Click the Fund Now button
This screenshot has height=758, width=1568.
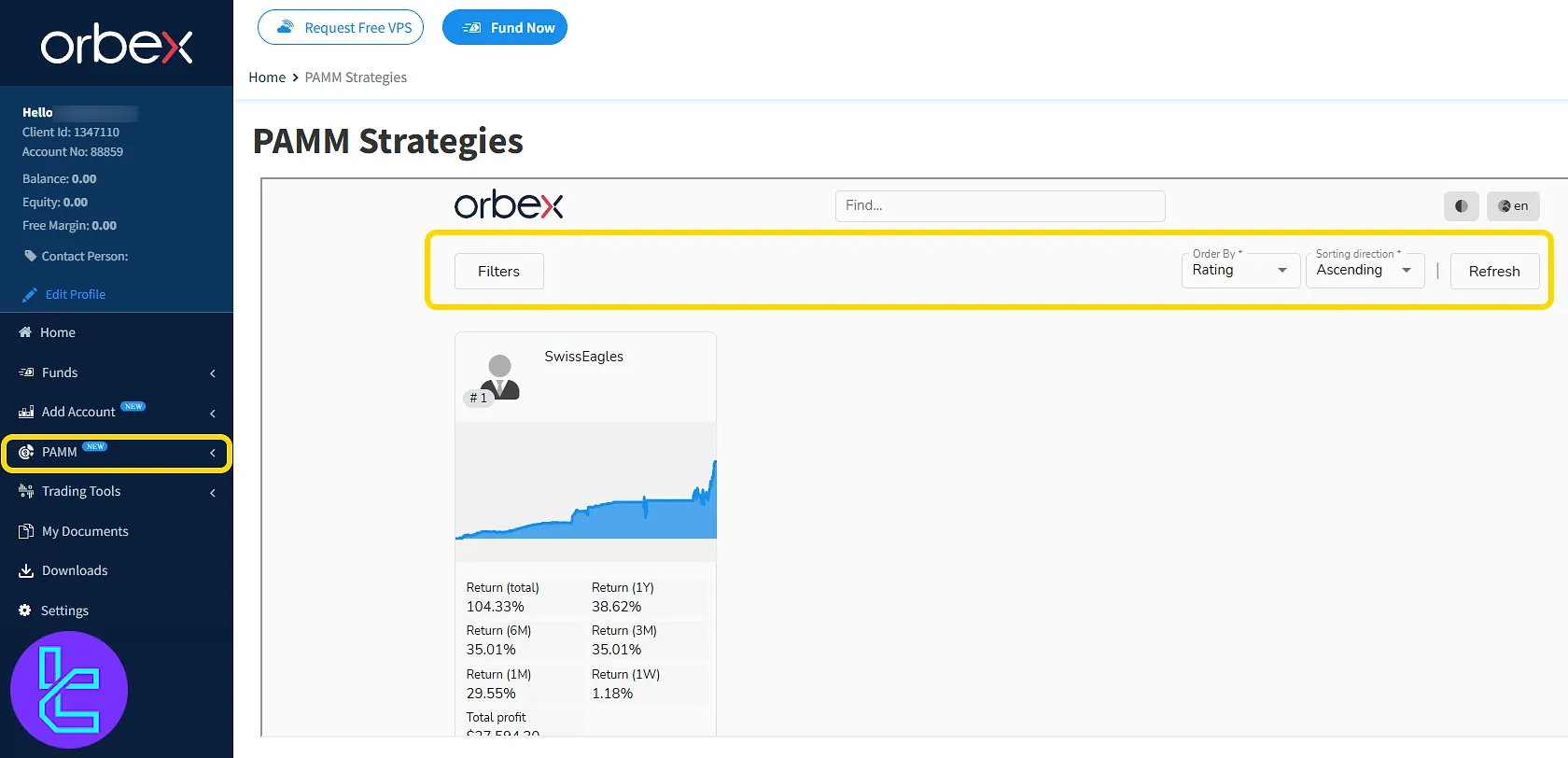point(505,27)
